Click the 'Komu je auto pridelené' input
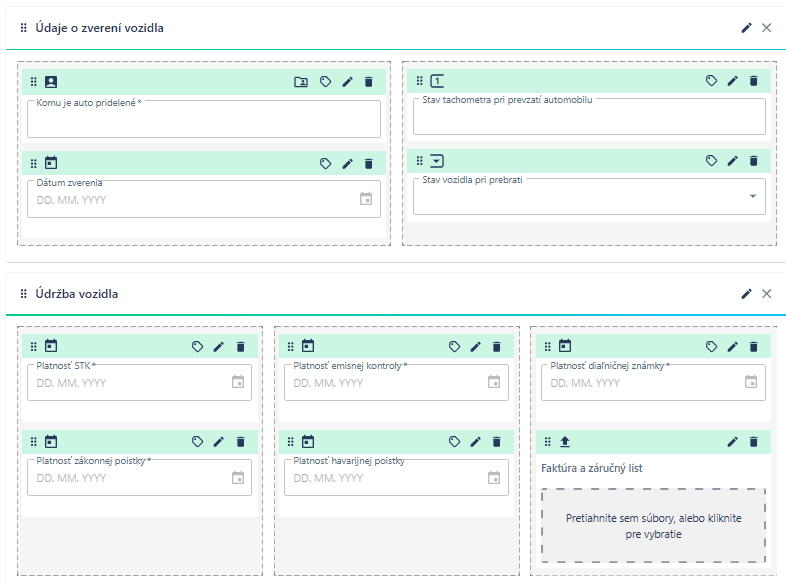Screen dimensions: 786x586 coord(204,120)
